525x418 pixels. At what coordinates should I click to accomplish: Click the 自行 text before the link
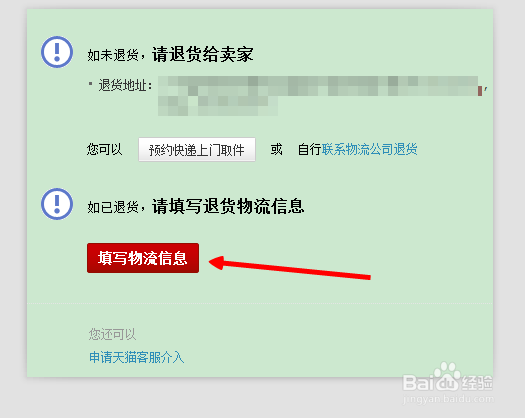[x=310, y=149]
